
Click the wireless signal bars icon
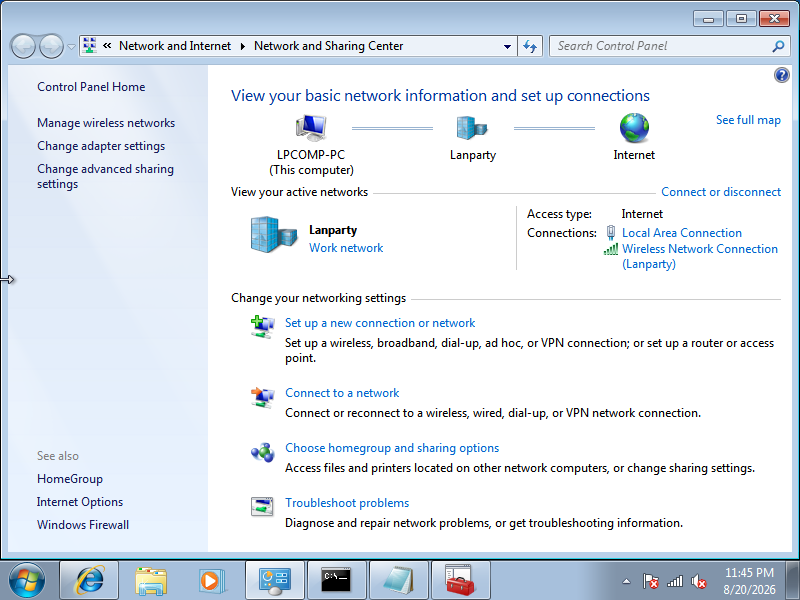pos(611,249)
